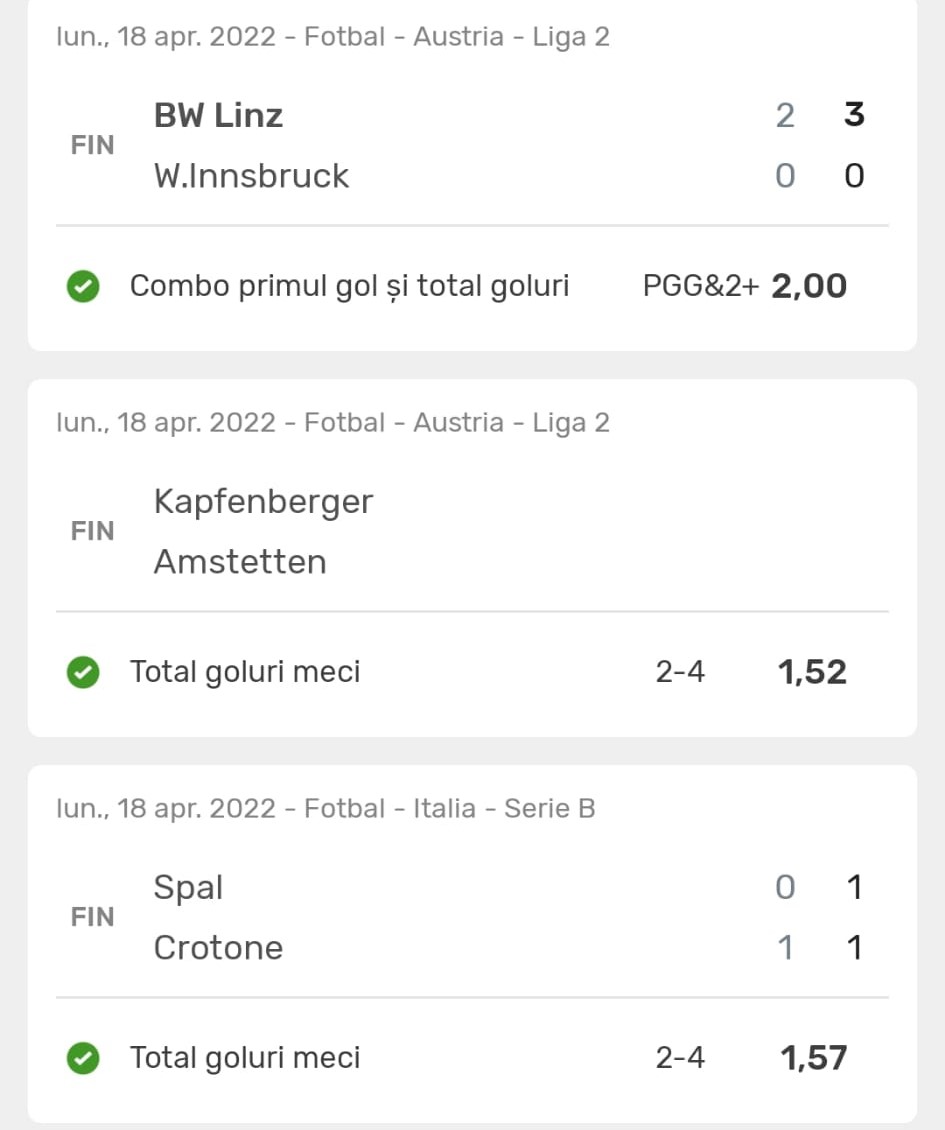The image size is (945, 1130).
Task: Click the Italia - Serie B date header
Action: pos(326,808)
